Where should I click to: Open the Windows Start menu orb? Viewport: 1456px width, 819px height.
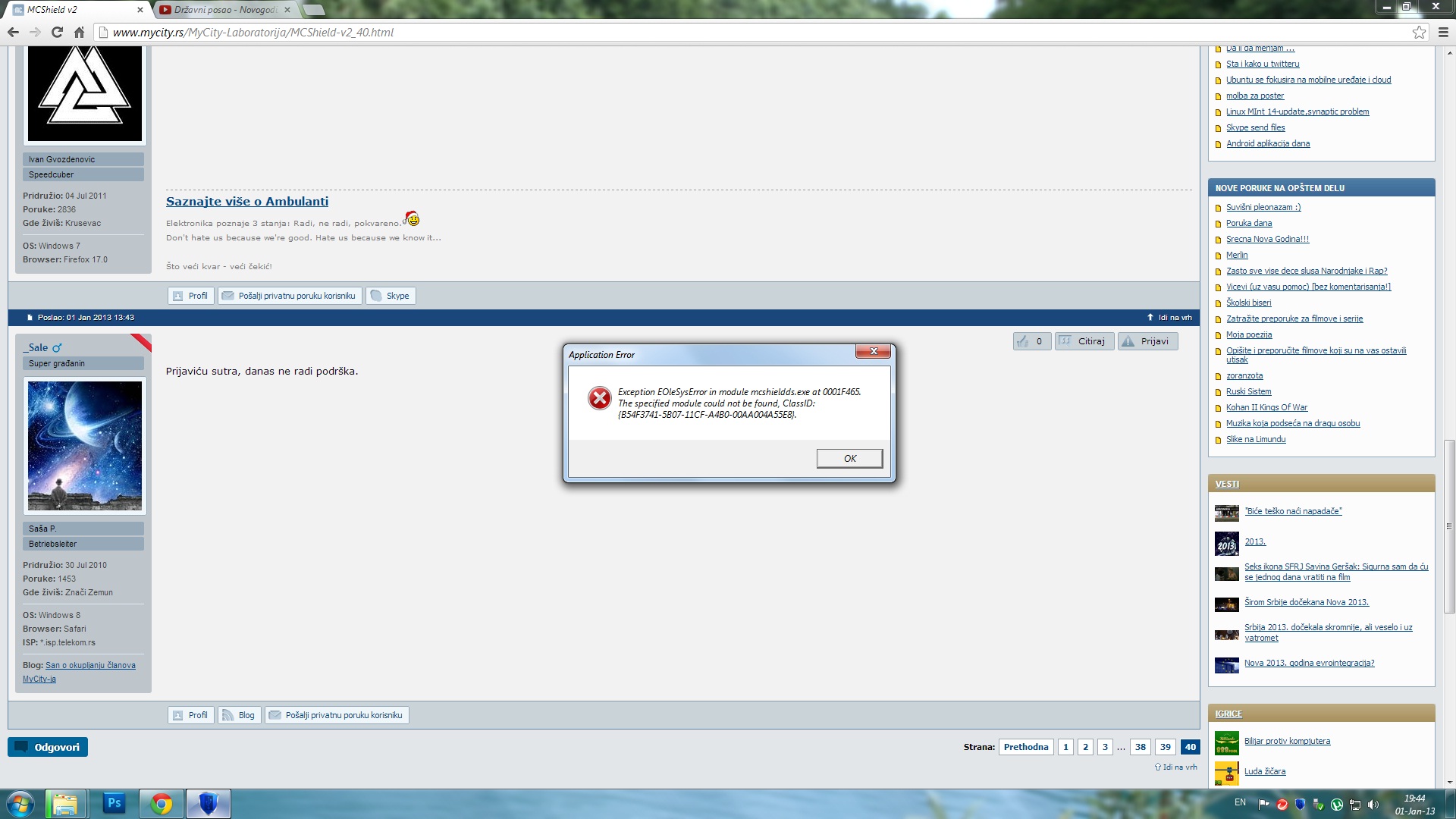click(x=20, y=803)
